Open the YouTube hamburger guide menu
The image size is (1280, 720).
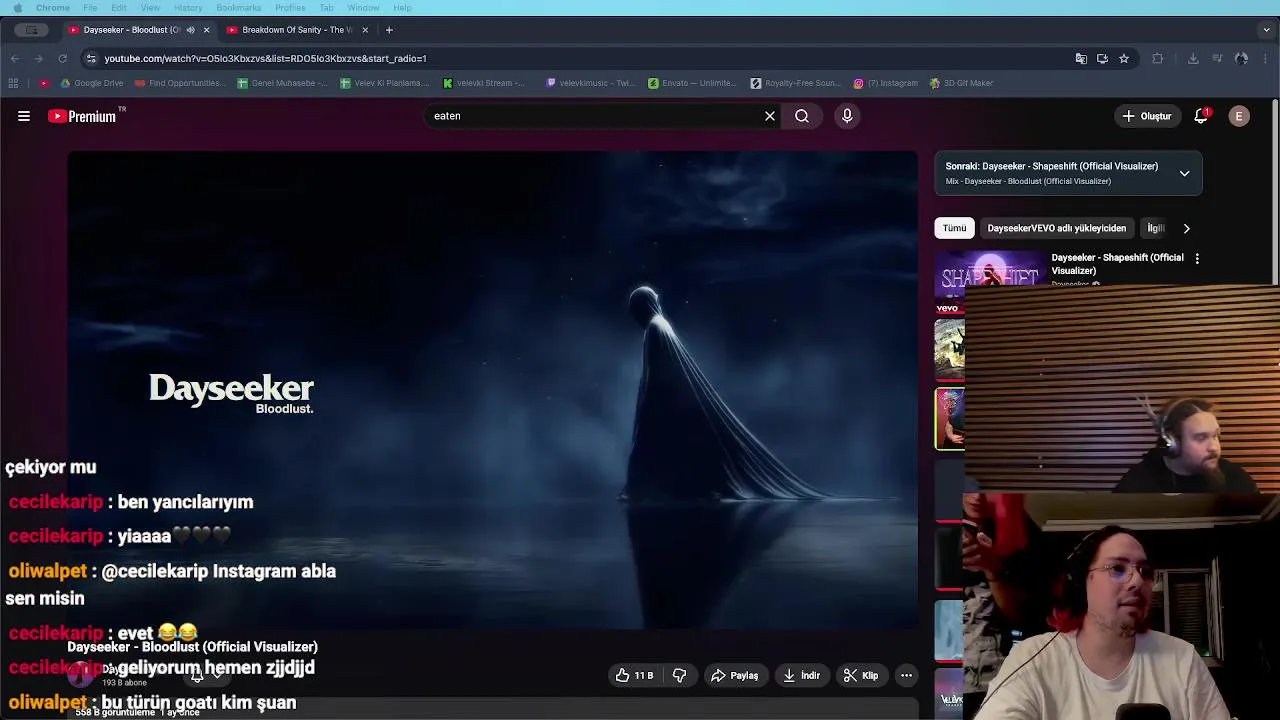(x=24, y=116)
